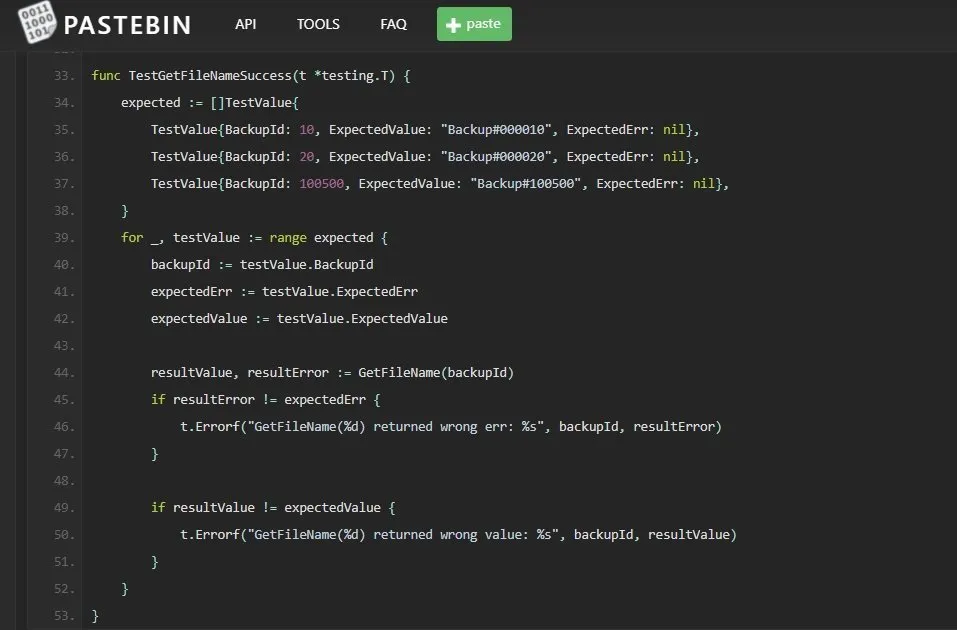
Task: Click line number 39 in the gutter
Action: tap(64, 238)
